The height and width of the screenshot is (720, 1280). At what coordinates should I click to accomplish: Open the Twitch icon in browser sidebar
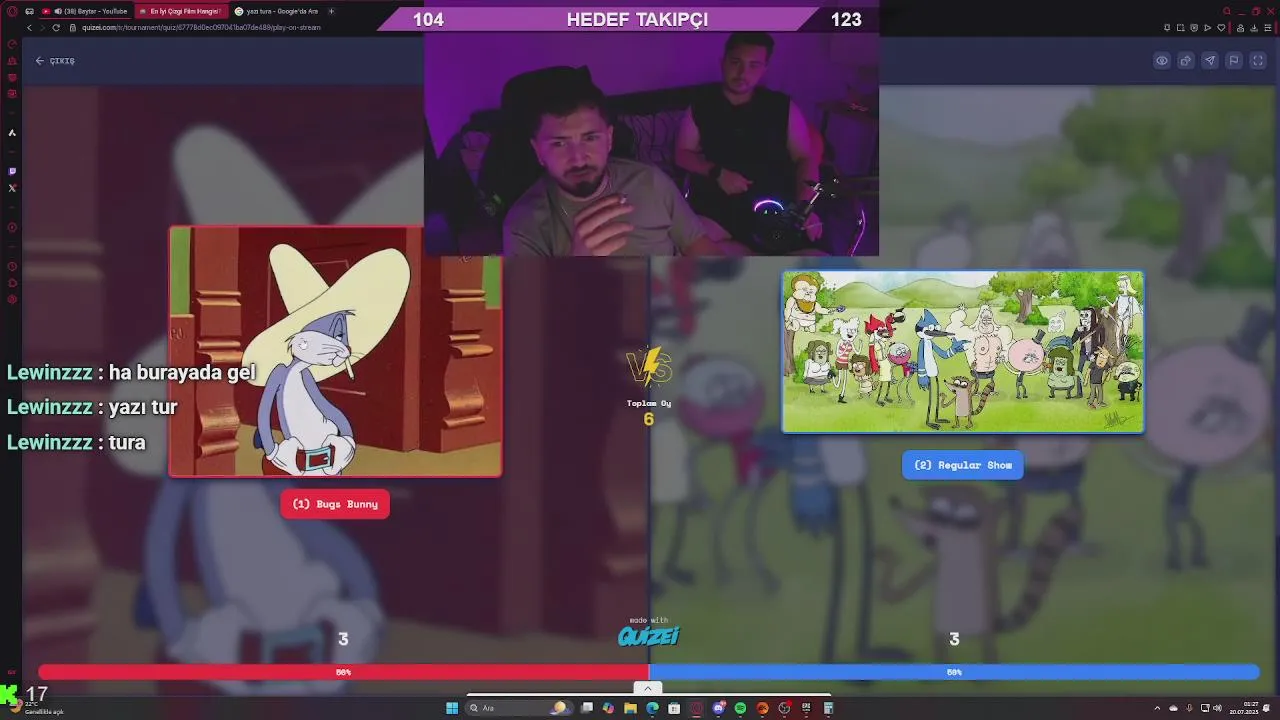(12, 171)
